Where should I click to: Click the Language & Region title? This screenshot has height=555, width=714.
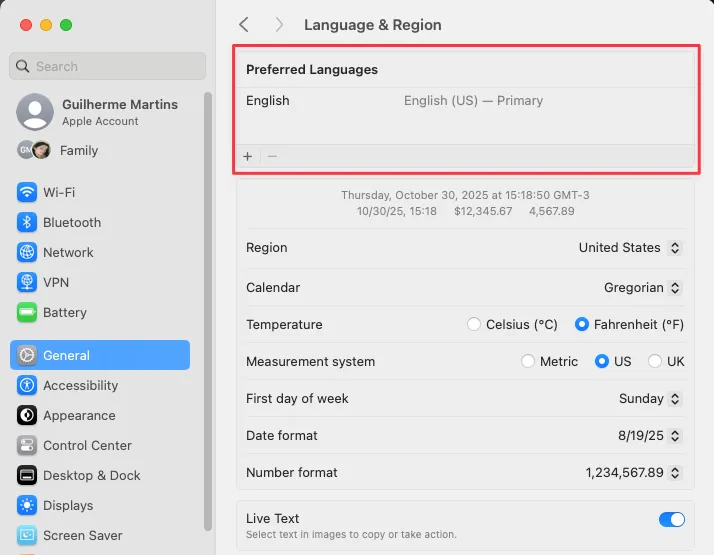pos(373,25)
